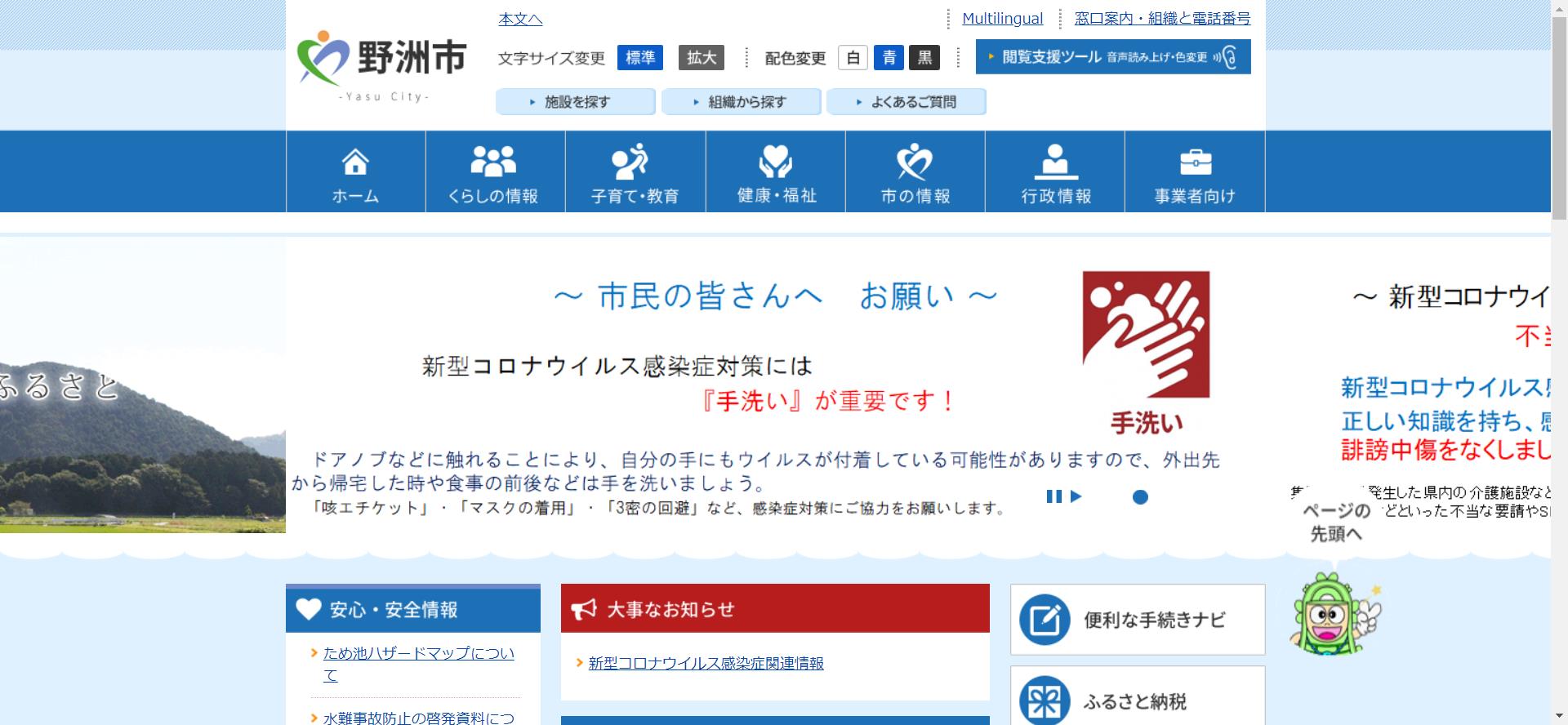Select the blue slide indicator dot
1568x725 pixels.
pyautogui.click(x=1140, y=497)
